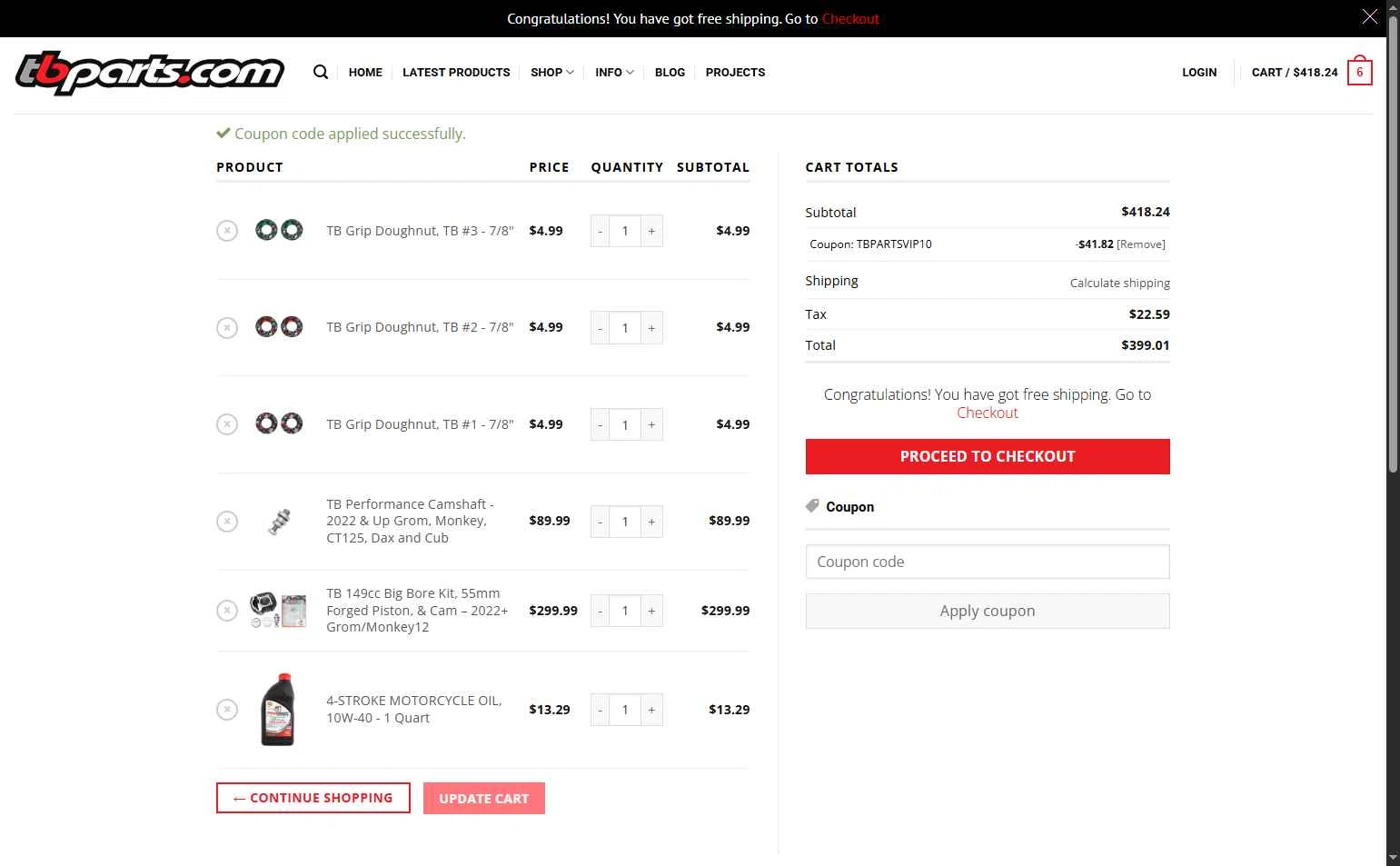Open TB Grip Doughnut, TB #1 product link
Image resolution: width=1400 pixels, height=866 pixels.
click(420, 424)
